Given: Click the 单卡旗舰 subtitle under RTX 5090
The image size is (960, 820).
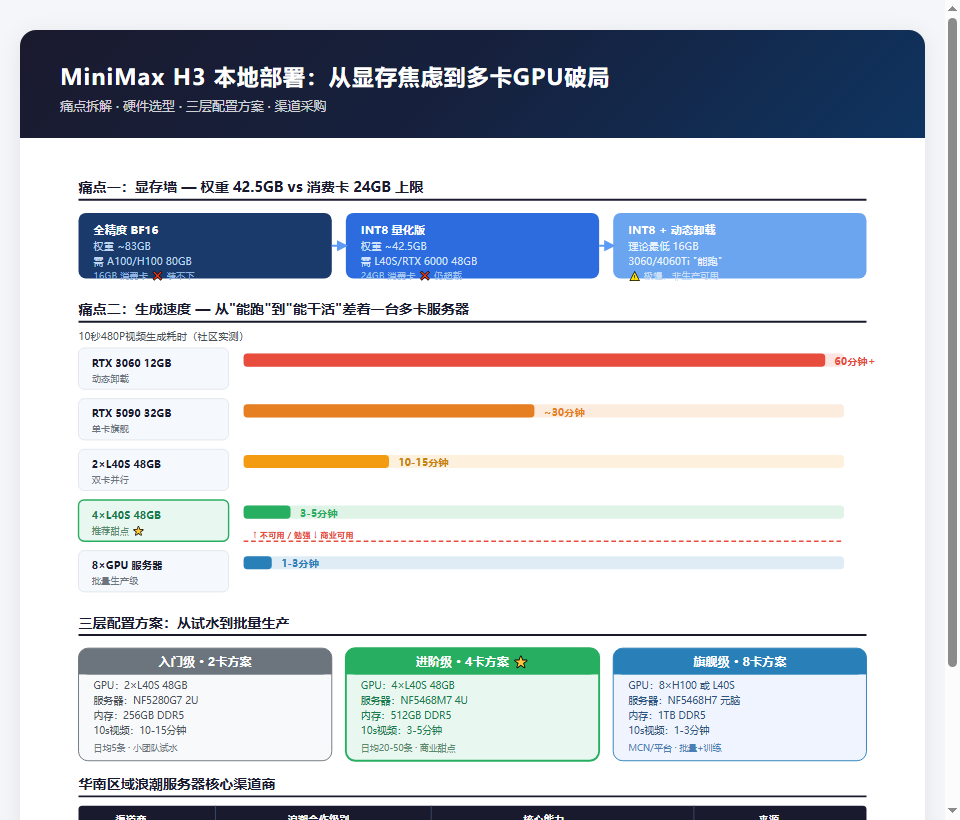Looking at the screenshot, I should click(110, 429).
